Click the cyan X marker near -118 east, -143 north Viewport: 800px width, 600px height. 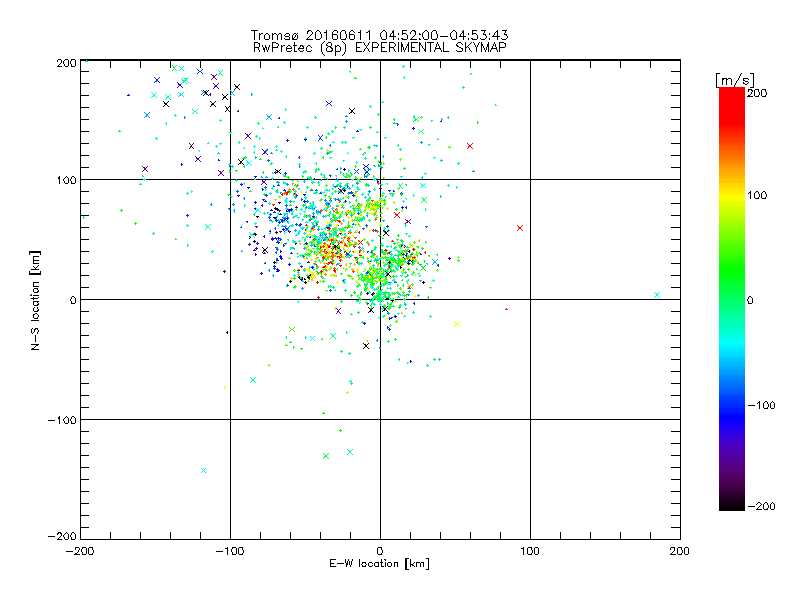pos(204,470)
